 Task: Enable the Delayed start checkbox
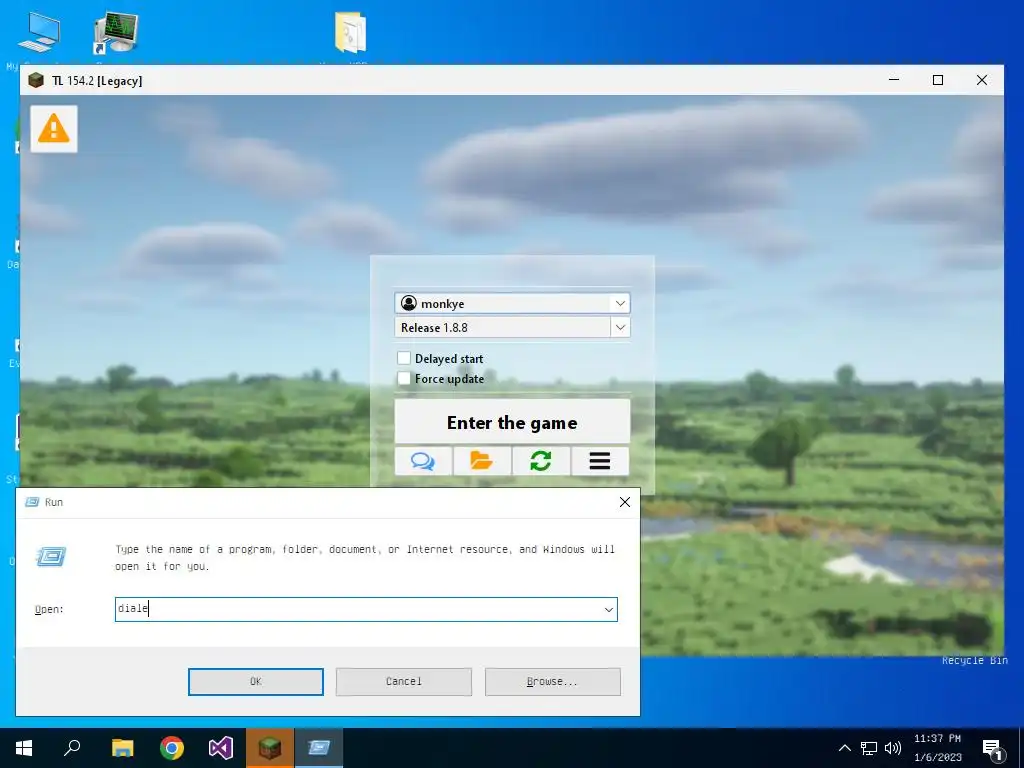(x=404, y=358)
